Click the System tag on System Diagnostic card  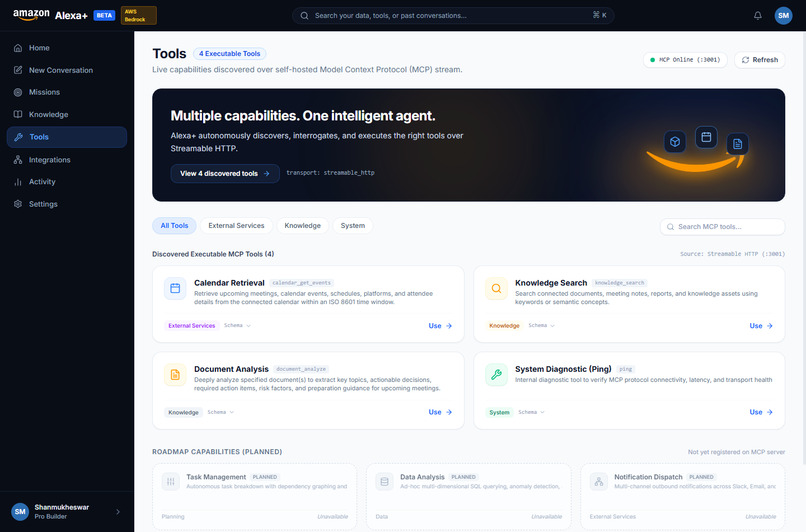click(x=499, y=412)
